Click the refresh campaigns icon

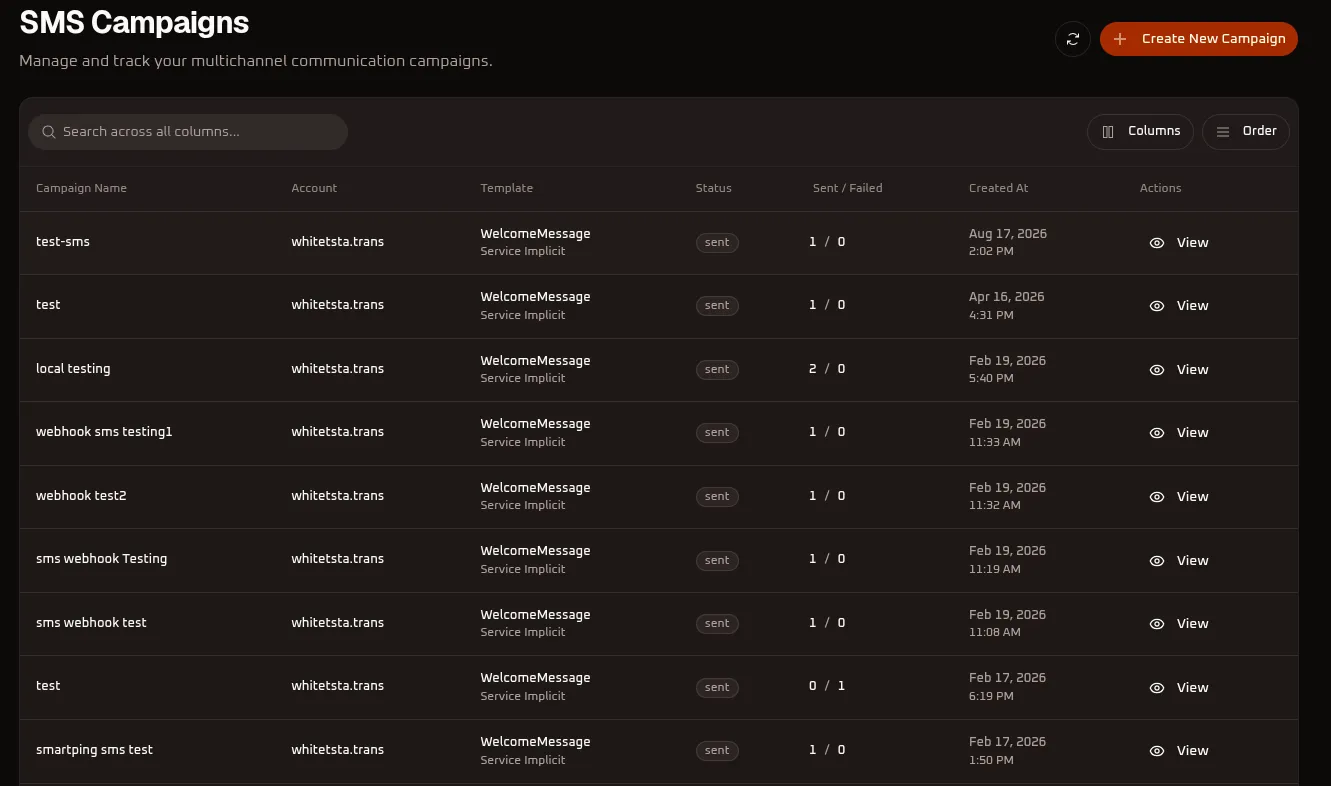[1073, 39]
